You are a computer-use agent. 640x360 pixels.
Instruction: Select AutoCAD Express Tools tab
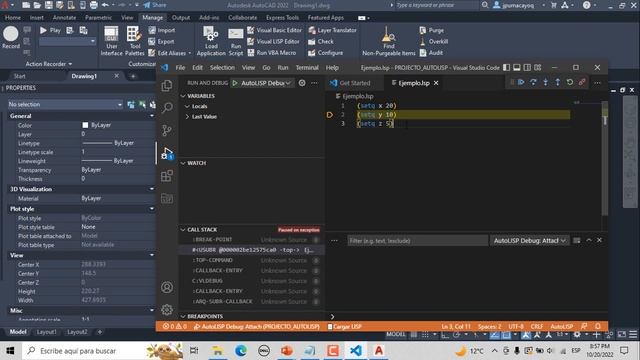click(x=282, y=18)
